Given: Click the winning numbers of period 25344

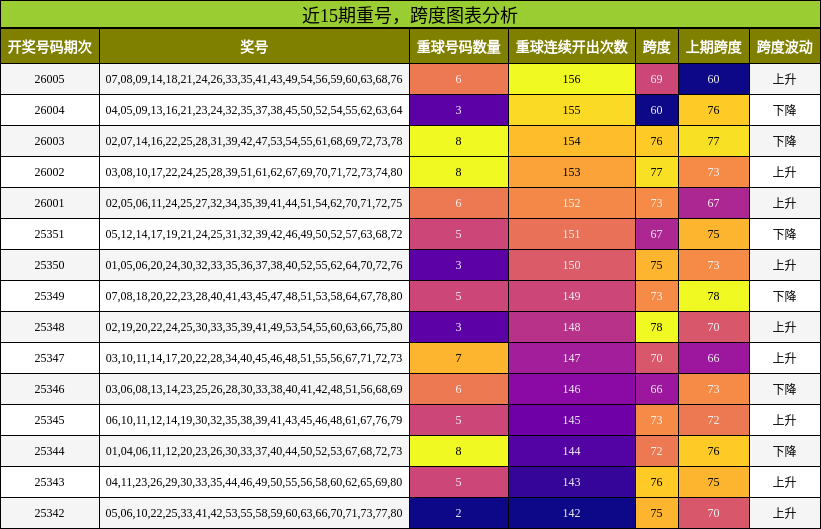Looking at the screenshot, I should pyautogui.click(x=254, y=450).
